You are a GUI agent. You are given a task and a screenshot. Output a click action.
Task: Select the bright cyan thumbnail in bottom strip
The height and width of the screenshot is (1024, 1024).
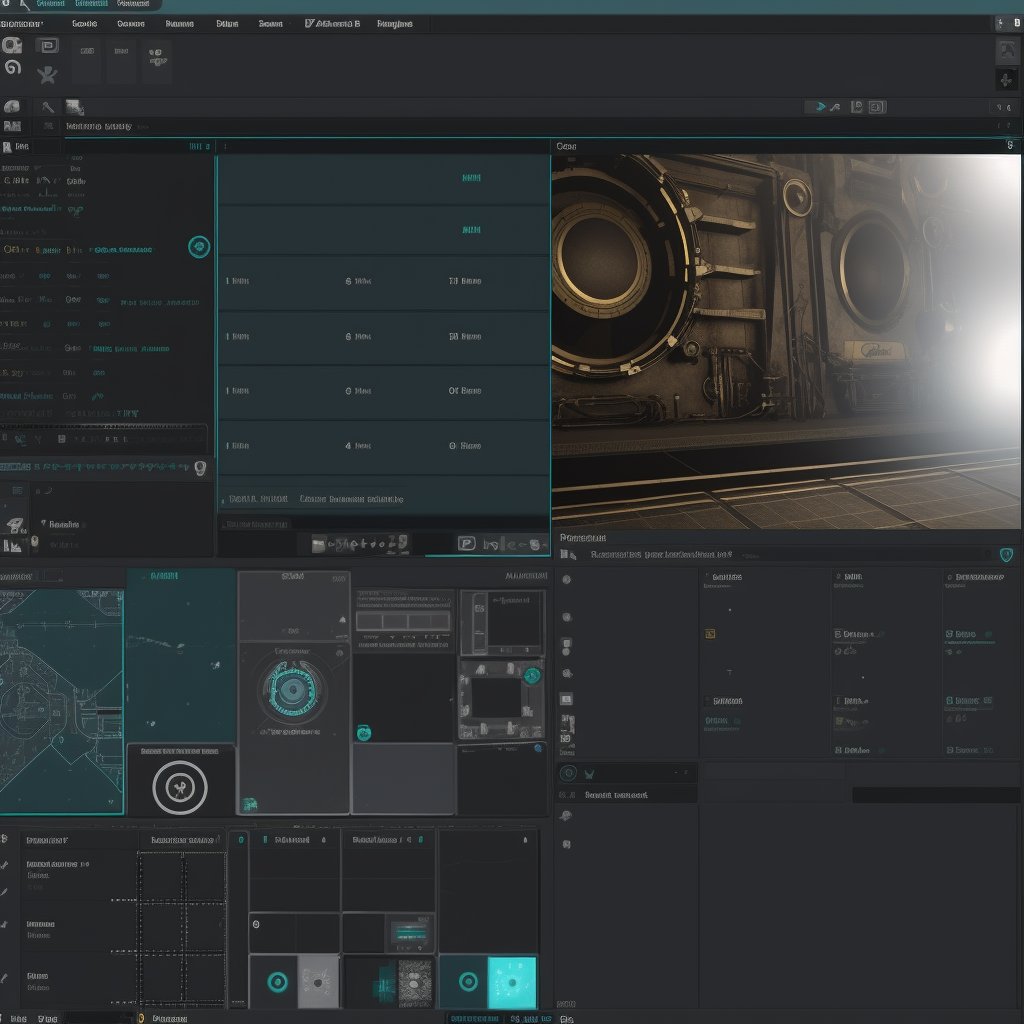[512, 982]
